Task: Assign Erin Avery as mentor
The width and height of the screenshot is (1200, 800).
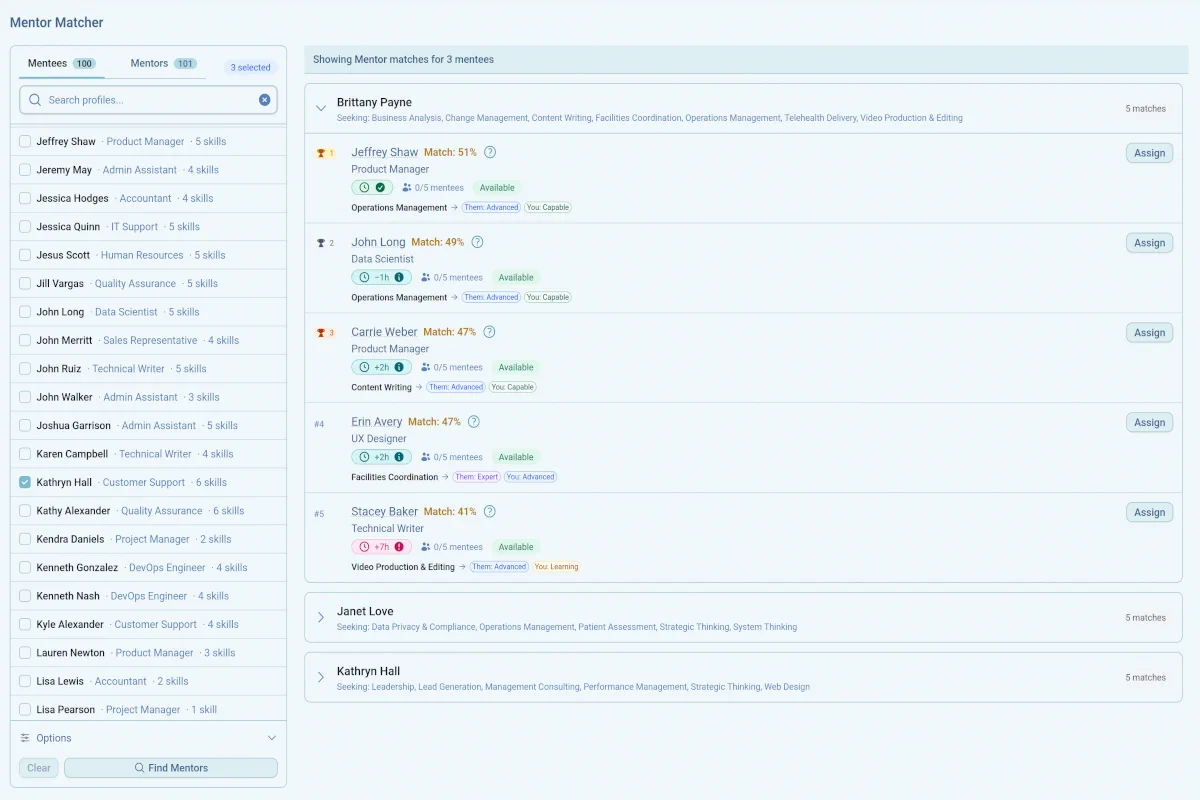Action: tap(1149, 423)
